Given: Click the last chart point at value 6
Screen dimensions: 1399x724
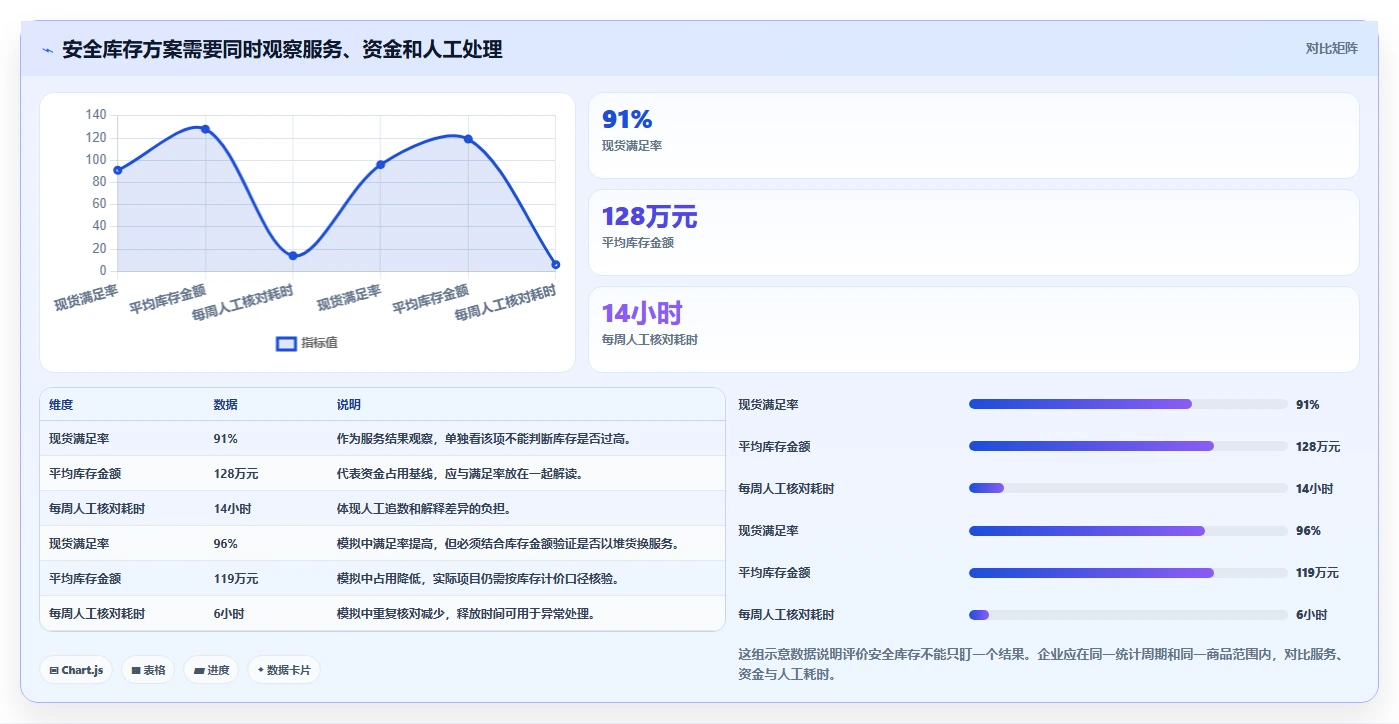Looking at the screenshot, I should click(x=555, y=264).
